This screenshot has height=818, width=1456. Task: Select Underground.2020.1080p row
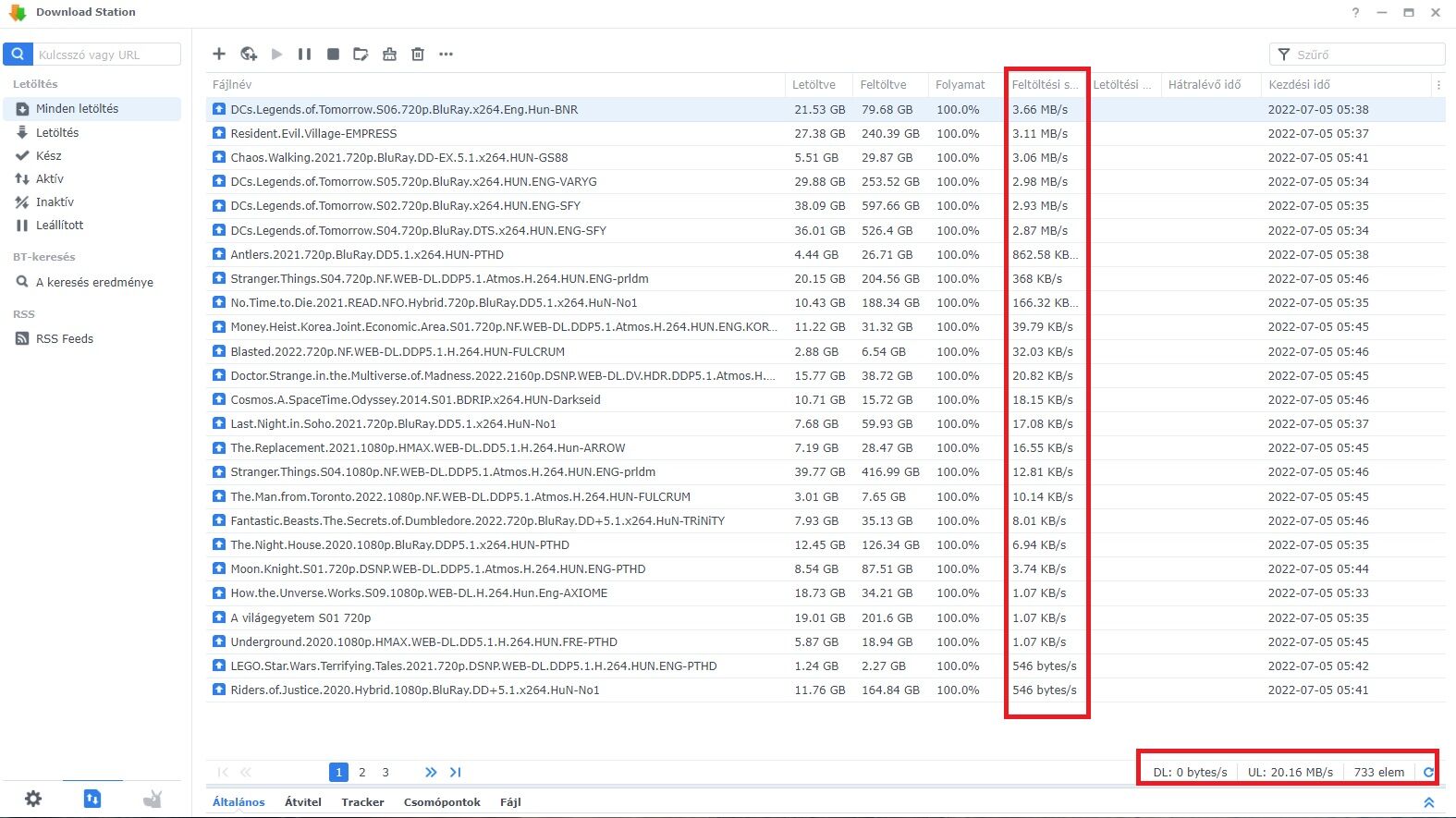click(x=826, y=641)
